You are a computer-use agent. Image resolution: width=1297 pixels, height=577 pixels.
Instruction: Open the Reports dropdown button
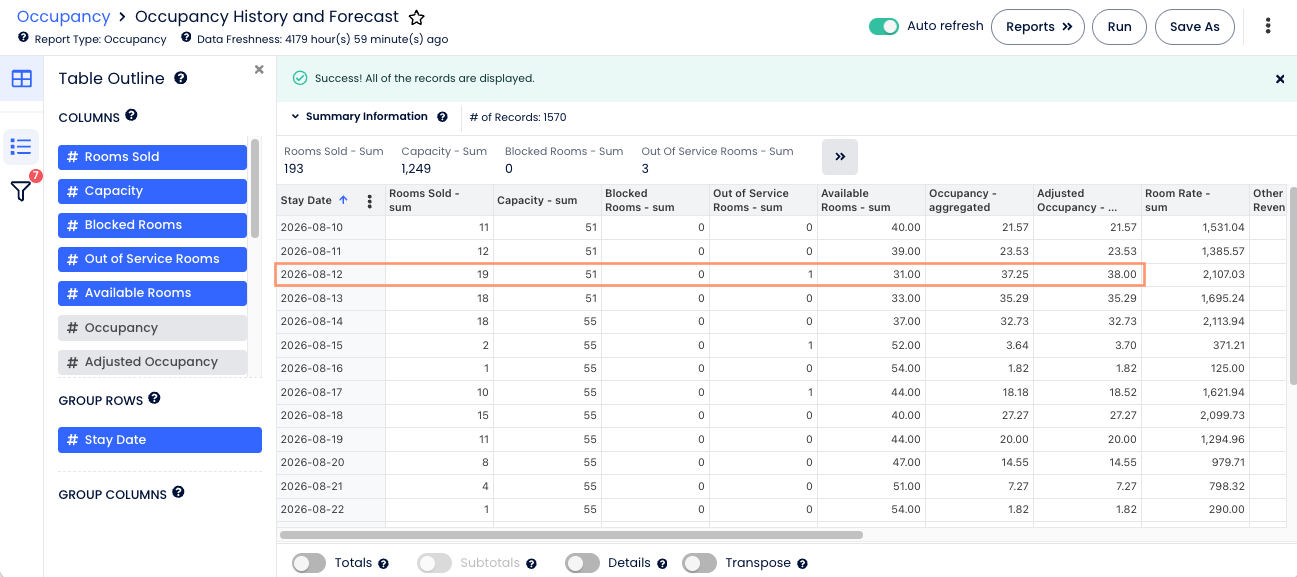(1038, 27)
